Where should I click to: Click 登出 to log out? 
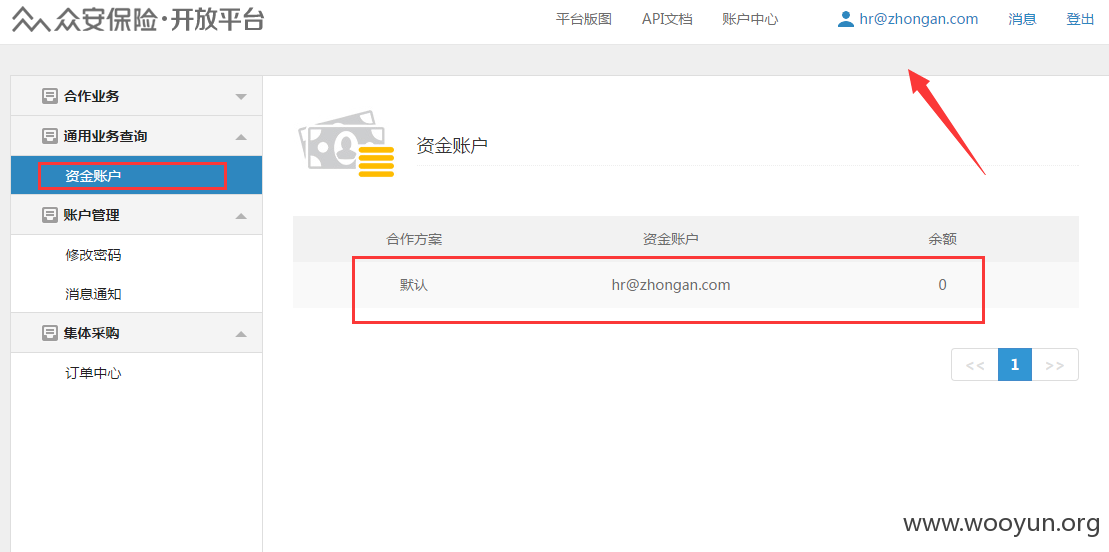click(1080, 19)
